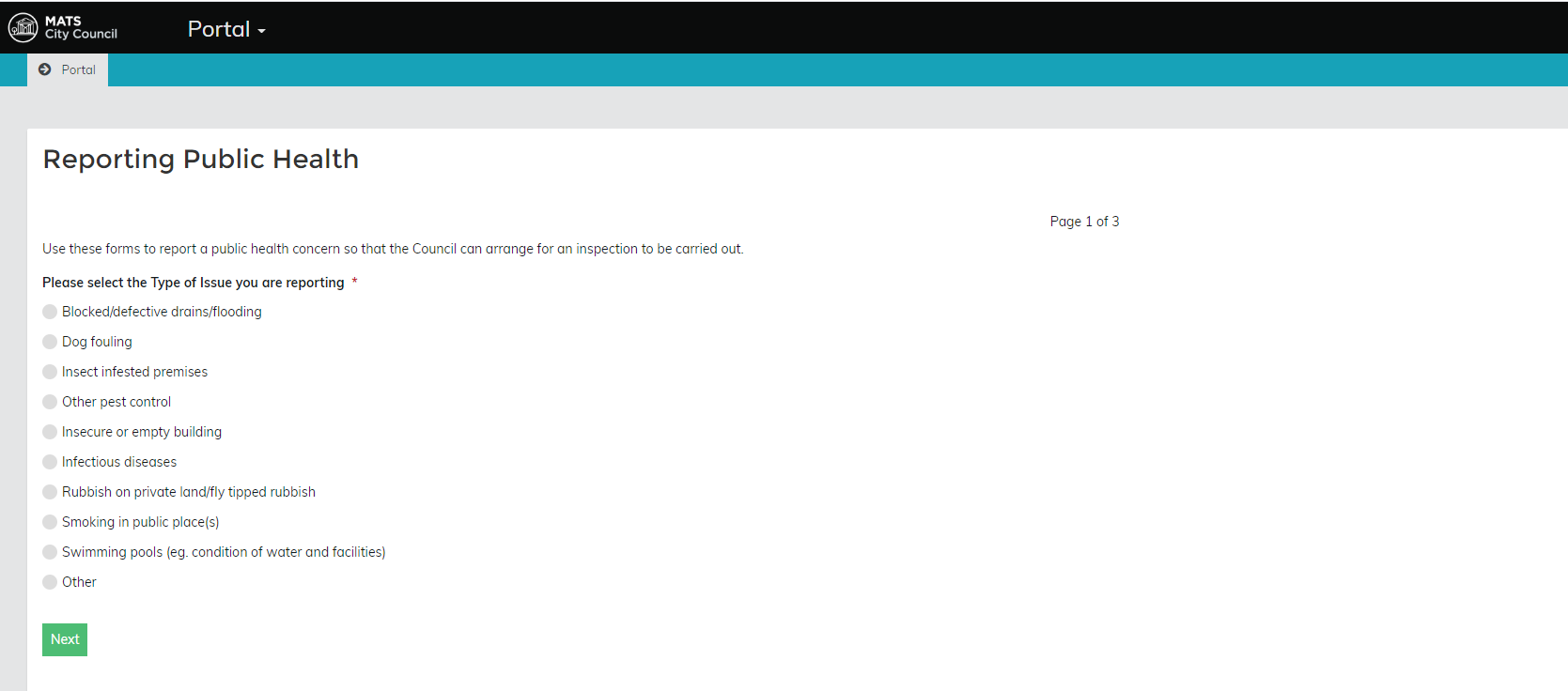
Task: Click the MATS City Council text link
Action: pyautogui.click(x=81, y=27)
